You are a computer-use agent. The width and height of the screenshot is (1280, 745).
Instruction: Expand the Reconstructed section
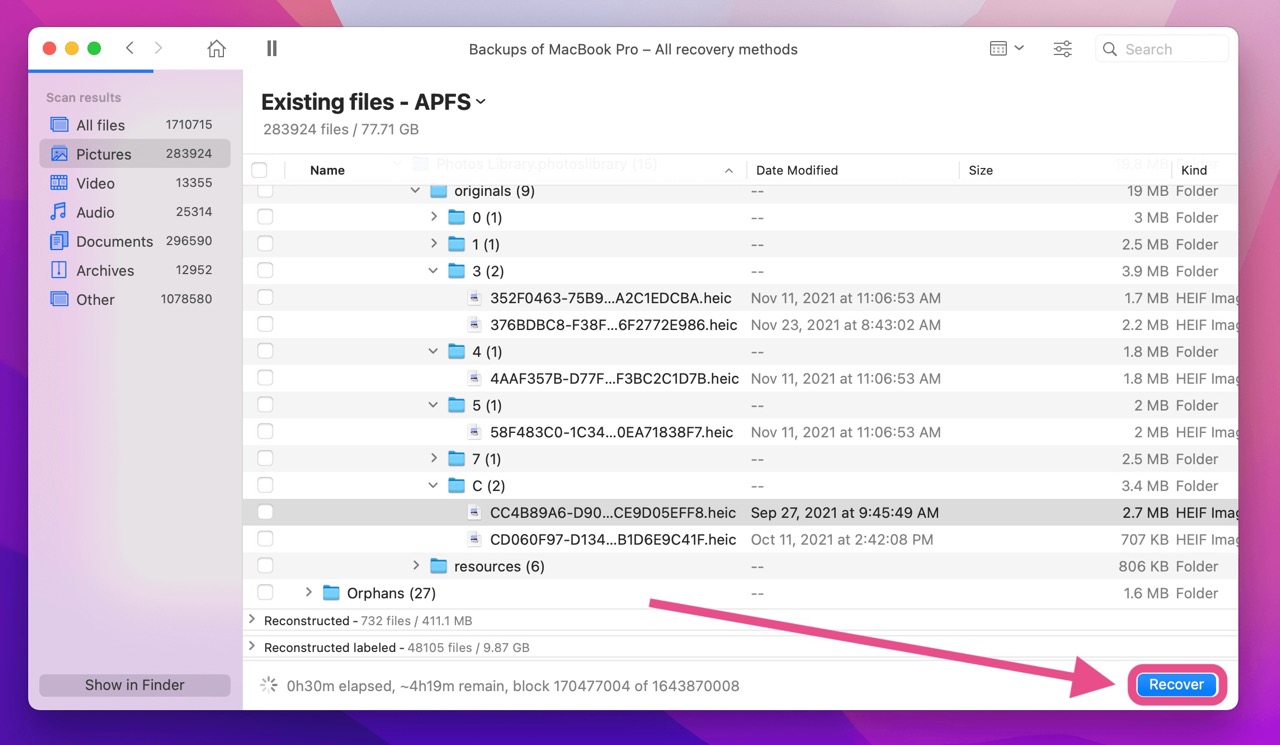point(252,620)
